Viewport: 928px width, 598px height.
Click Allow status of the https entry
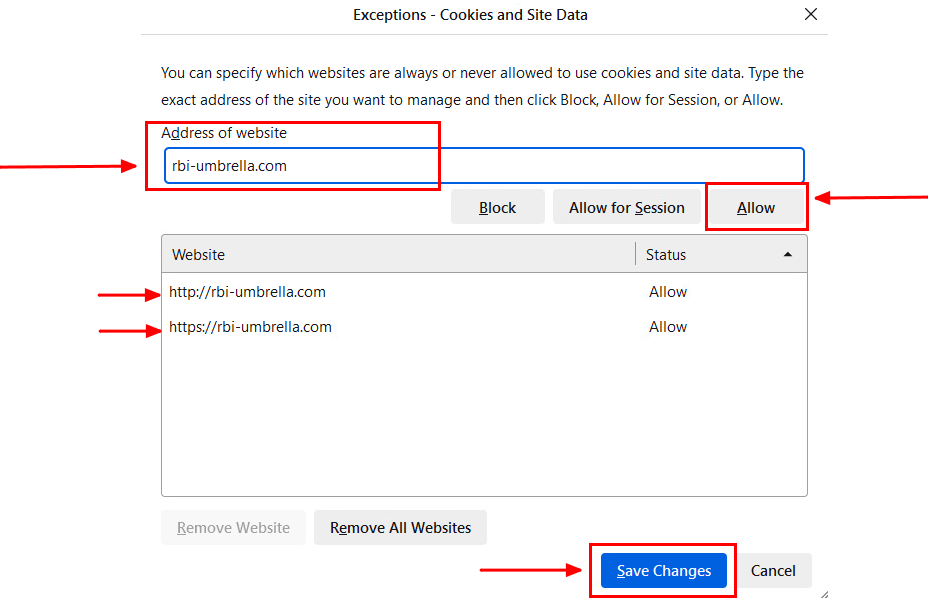pos(668,327)
